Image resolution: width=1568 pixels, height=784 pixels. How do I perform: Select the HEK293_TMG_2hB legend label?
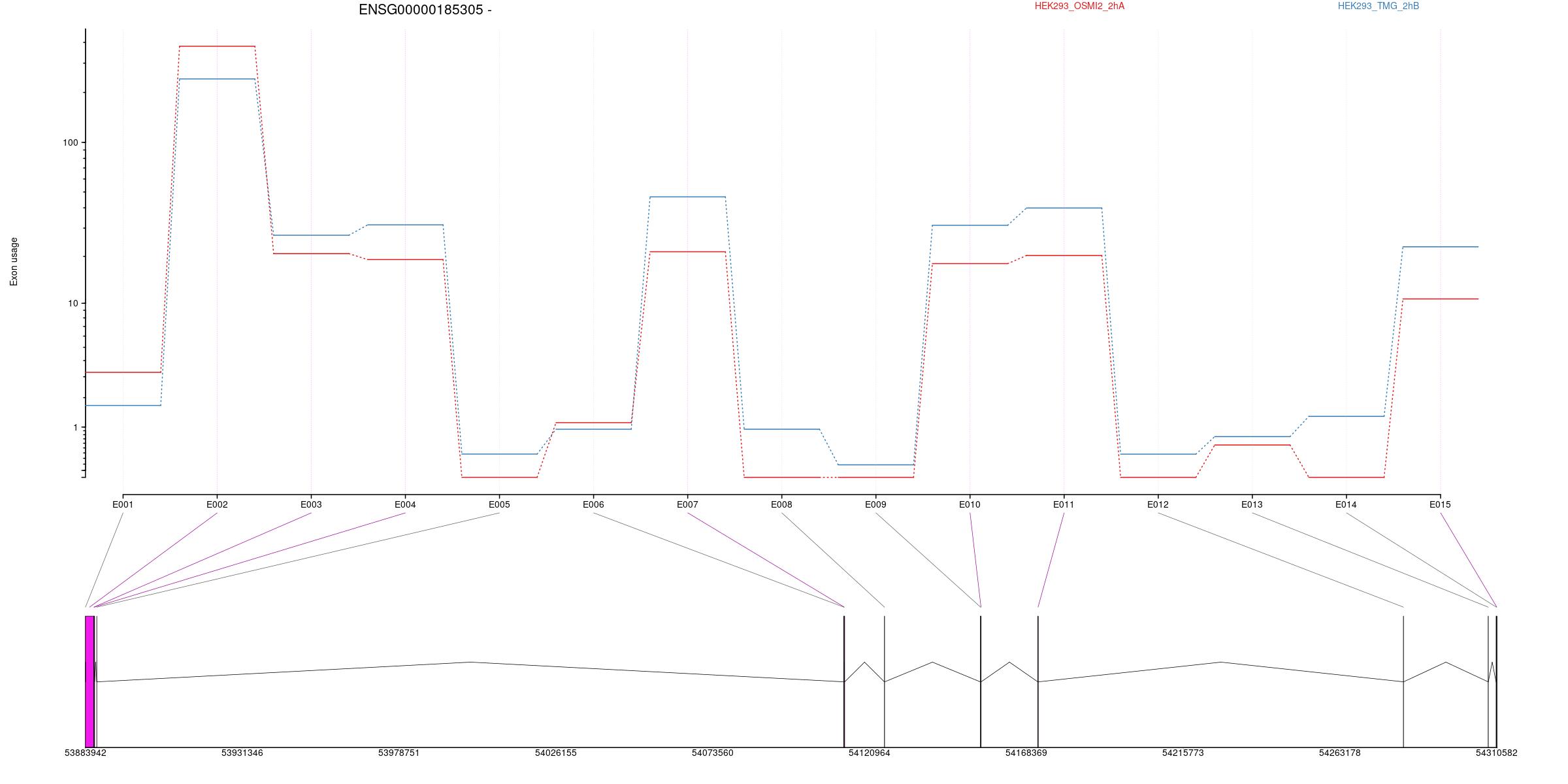coord(1379,6)
